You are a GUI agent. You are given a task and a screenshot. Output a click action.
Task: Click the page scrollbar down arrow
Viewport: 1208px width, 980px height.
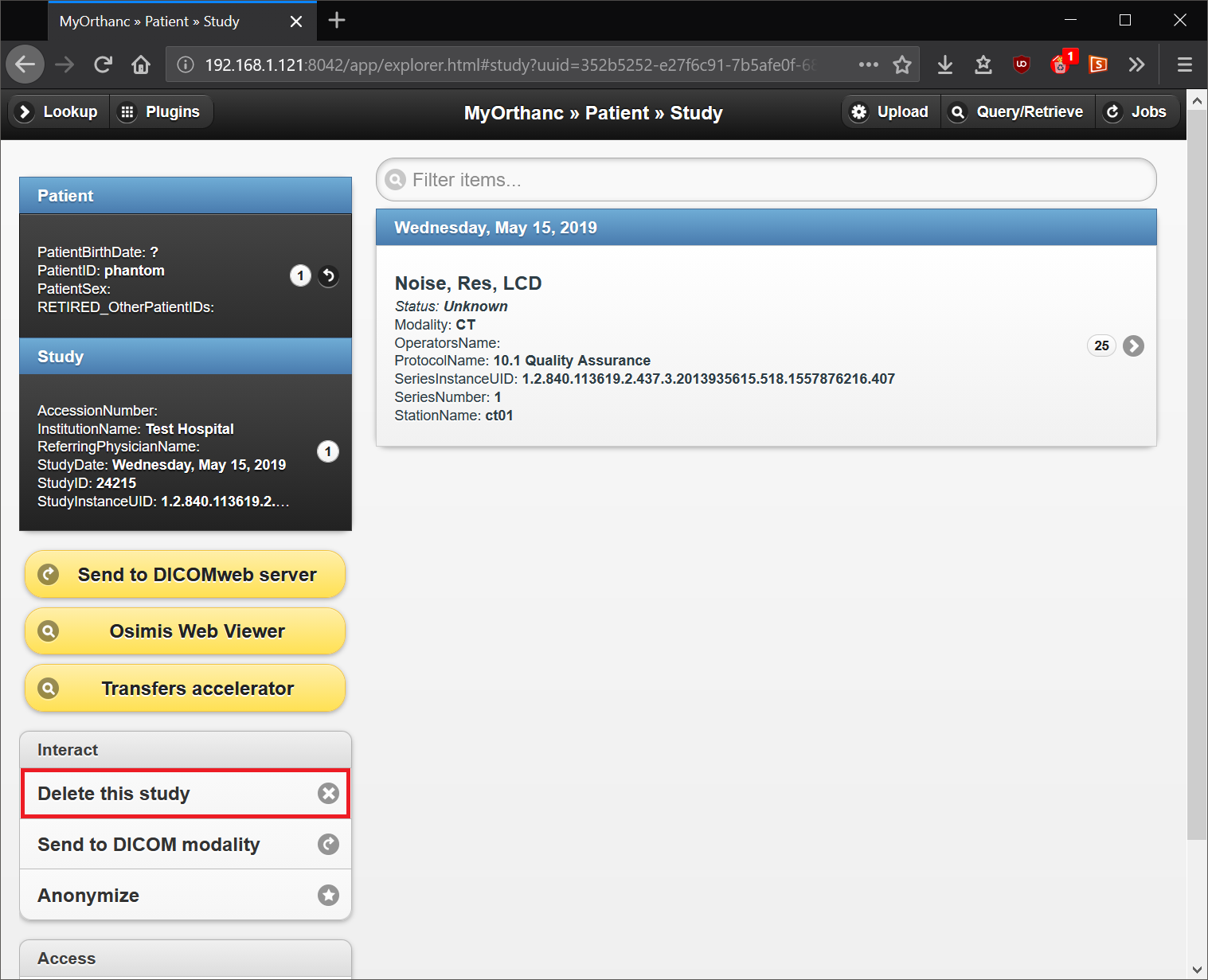[x=1197, y=970]
